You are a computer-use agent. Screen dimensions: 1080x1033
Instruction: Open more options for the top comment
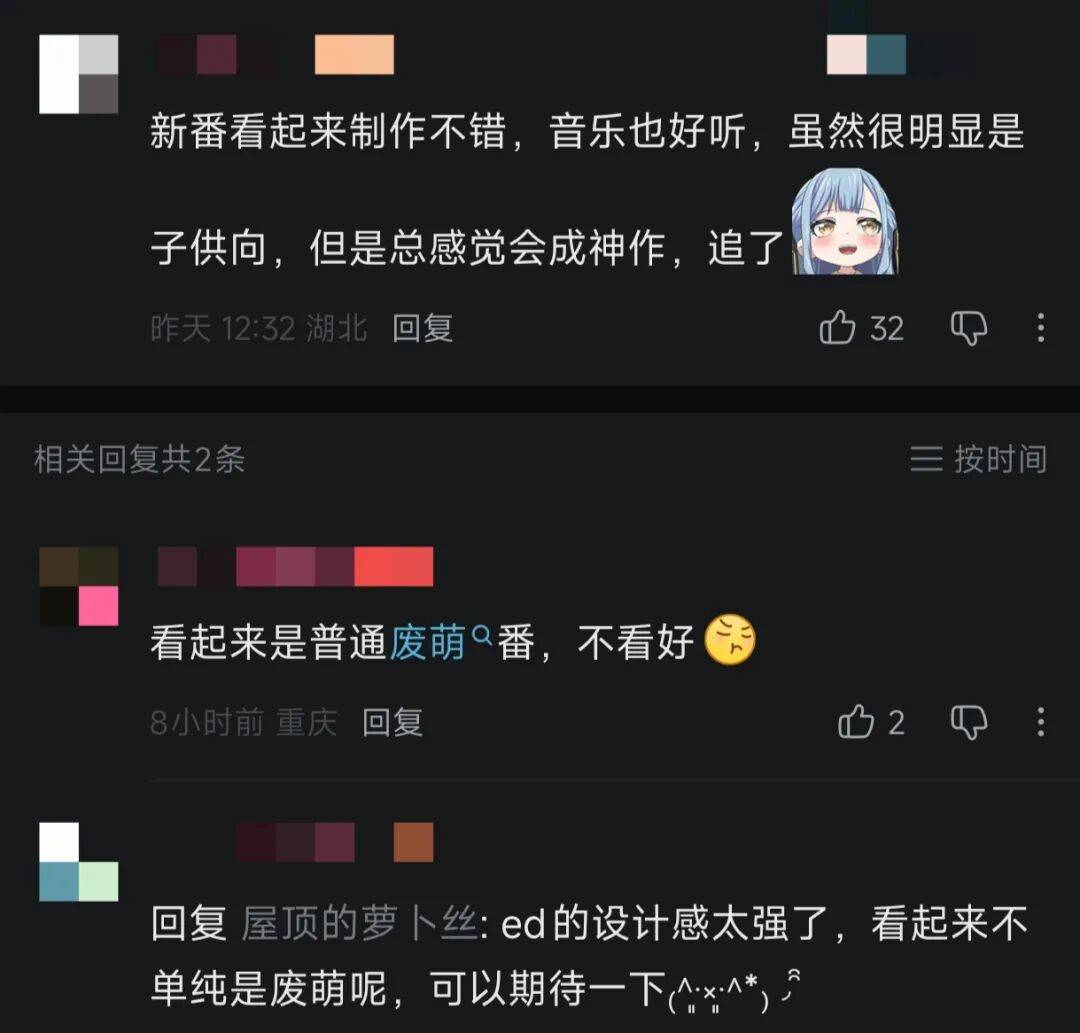coord(1041,328)
